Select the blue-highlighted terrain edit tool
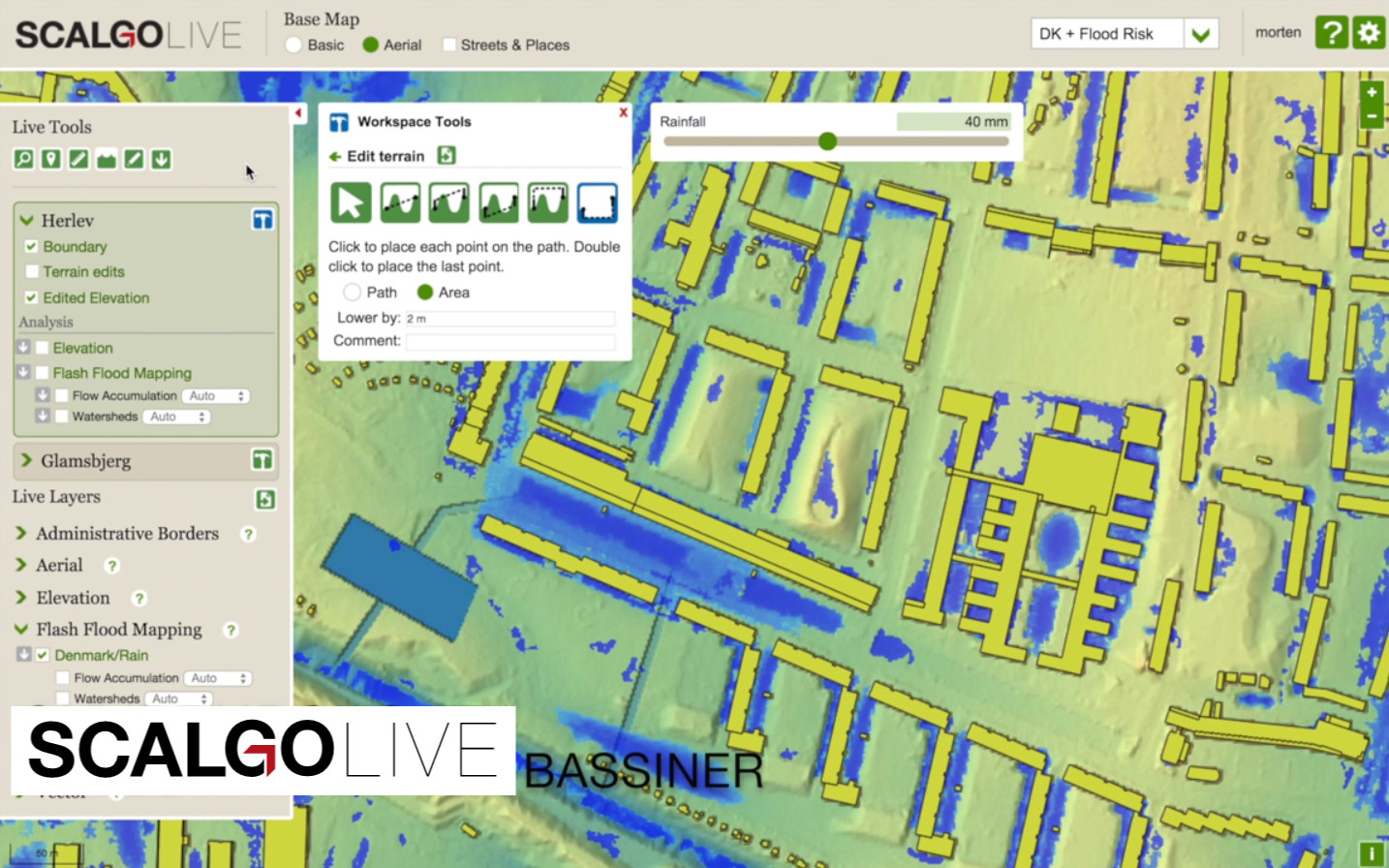 coord(597,203)
